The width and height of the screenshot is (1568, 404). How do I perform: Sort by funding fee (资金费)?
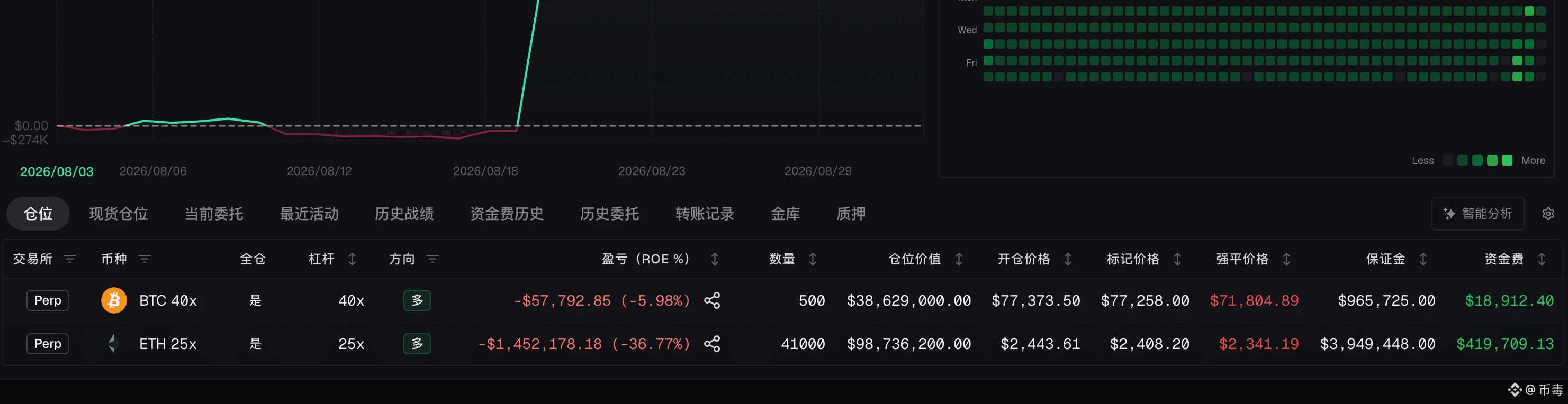pos(1541,259)
